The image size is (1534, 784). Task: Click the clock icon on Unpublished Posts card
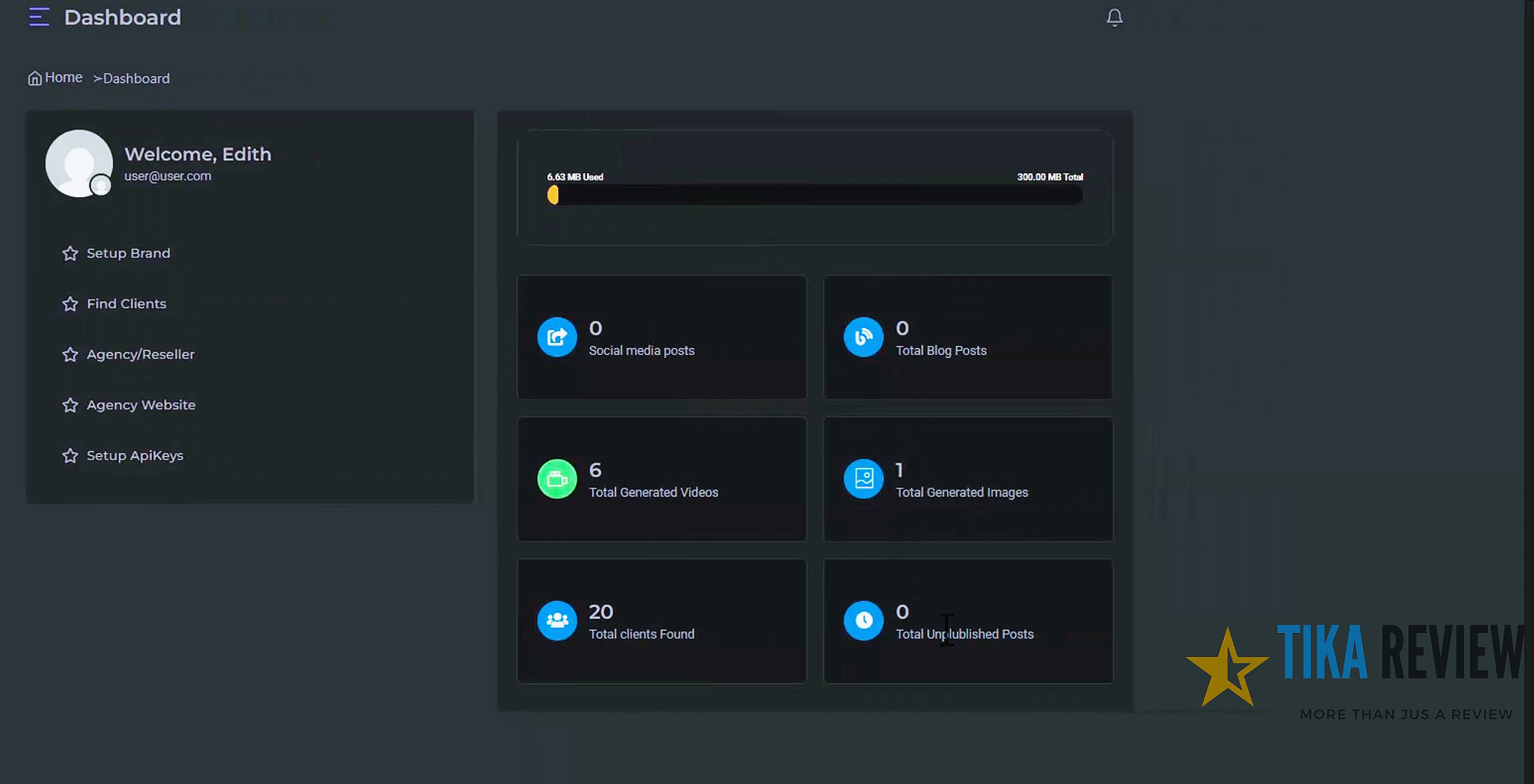(863, 620)
